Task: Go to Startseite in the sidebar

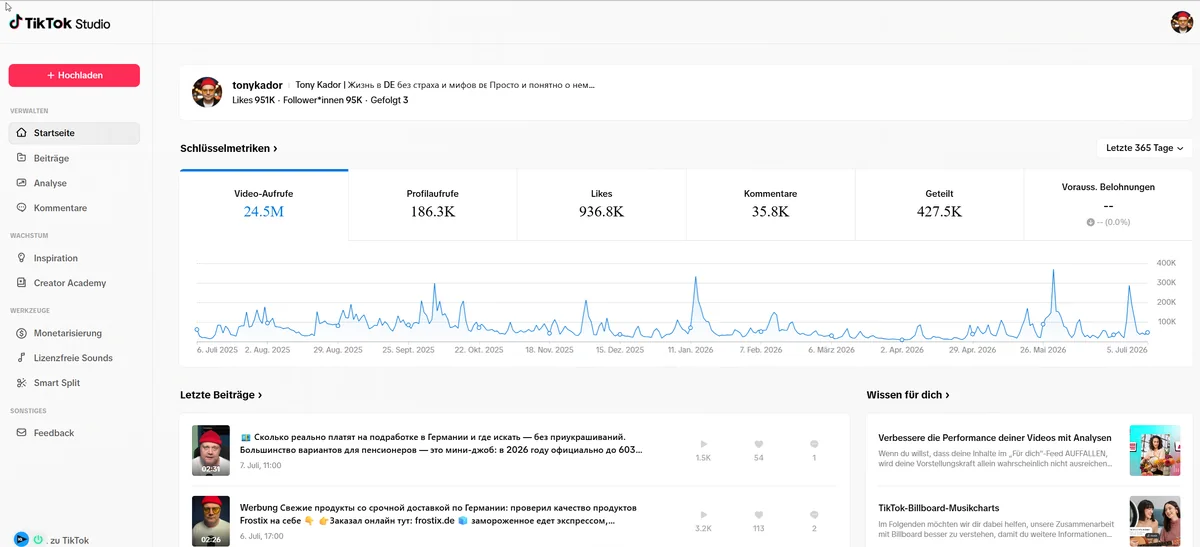Action: click(x=74, y=133)
